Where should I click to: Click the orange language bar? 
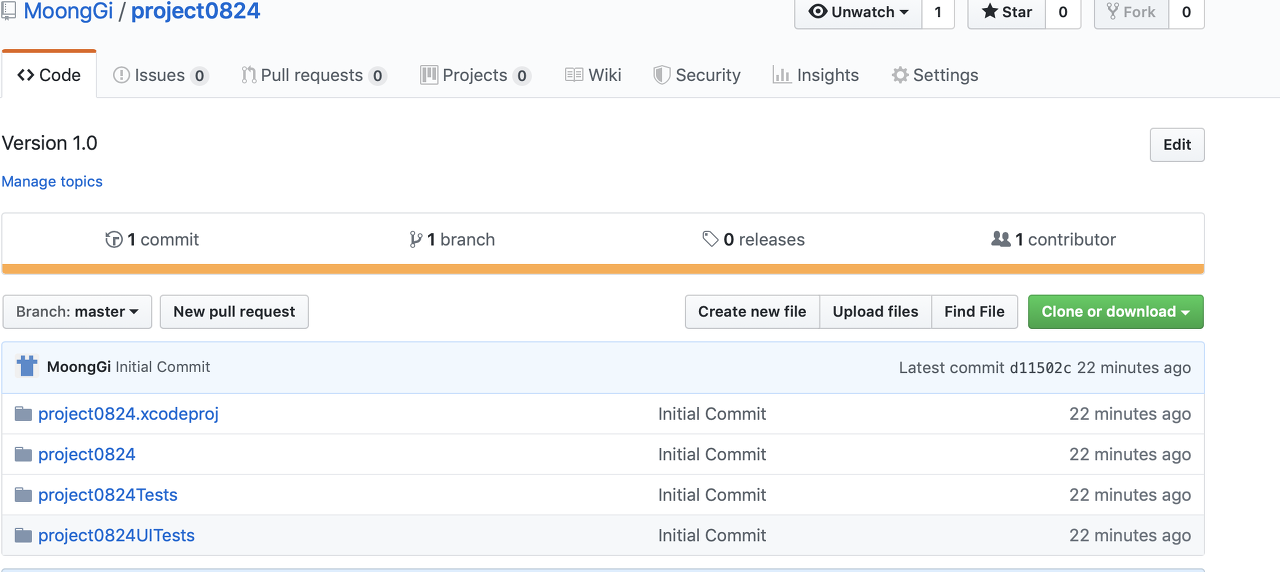[603, 268]
